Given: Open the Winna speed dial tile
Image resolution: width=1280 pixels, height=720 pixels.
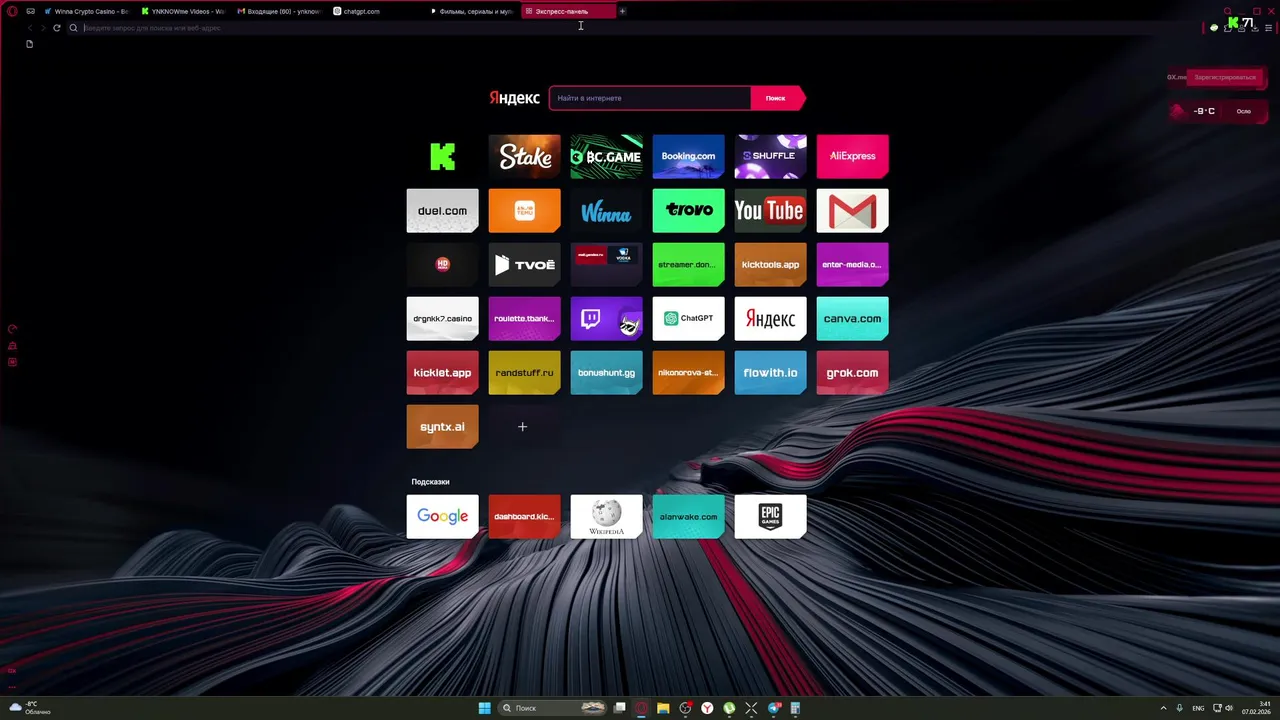Looking at the screenshot, I should 607,210.
